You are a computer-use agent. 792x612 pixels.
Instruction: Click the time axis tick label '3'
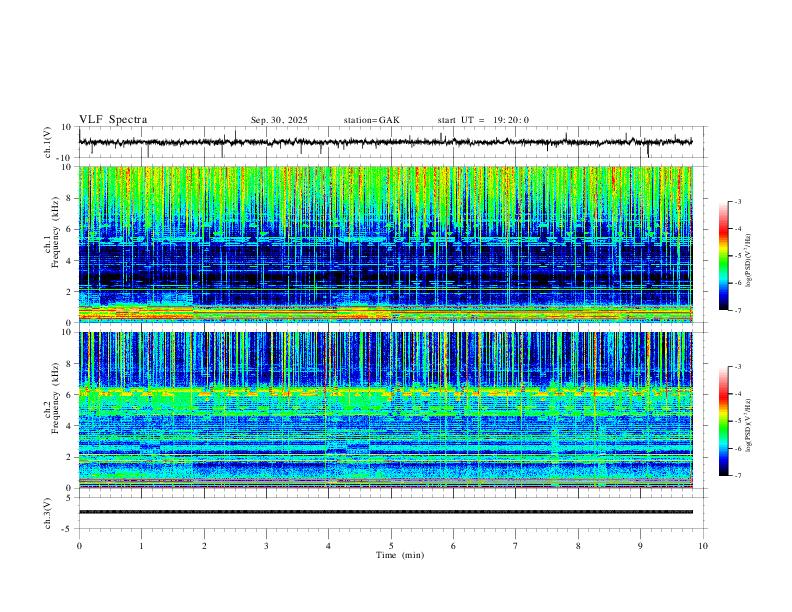[266, 546]
